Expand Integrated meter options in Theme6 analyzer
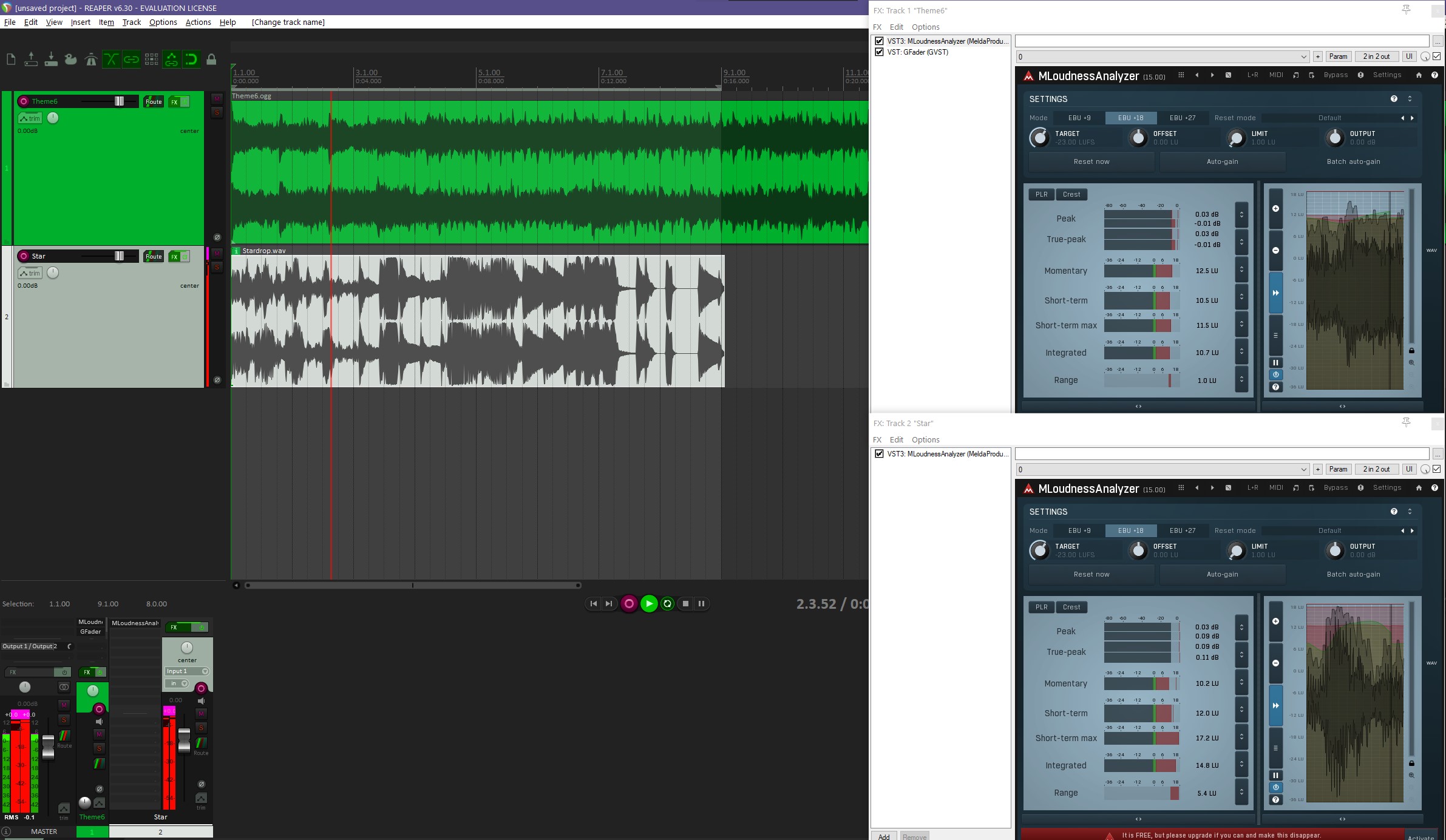 (x=1241, y=352)
